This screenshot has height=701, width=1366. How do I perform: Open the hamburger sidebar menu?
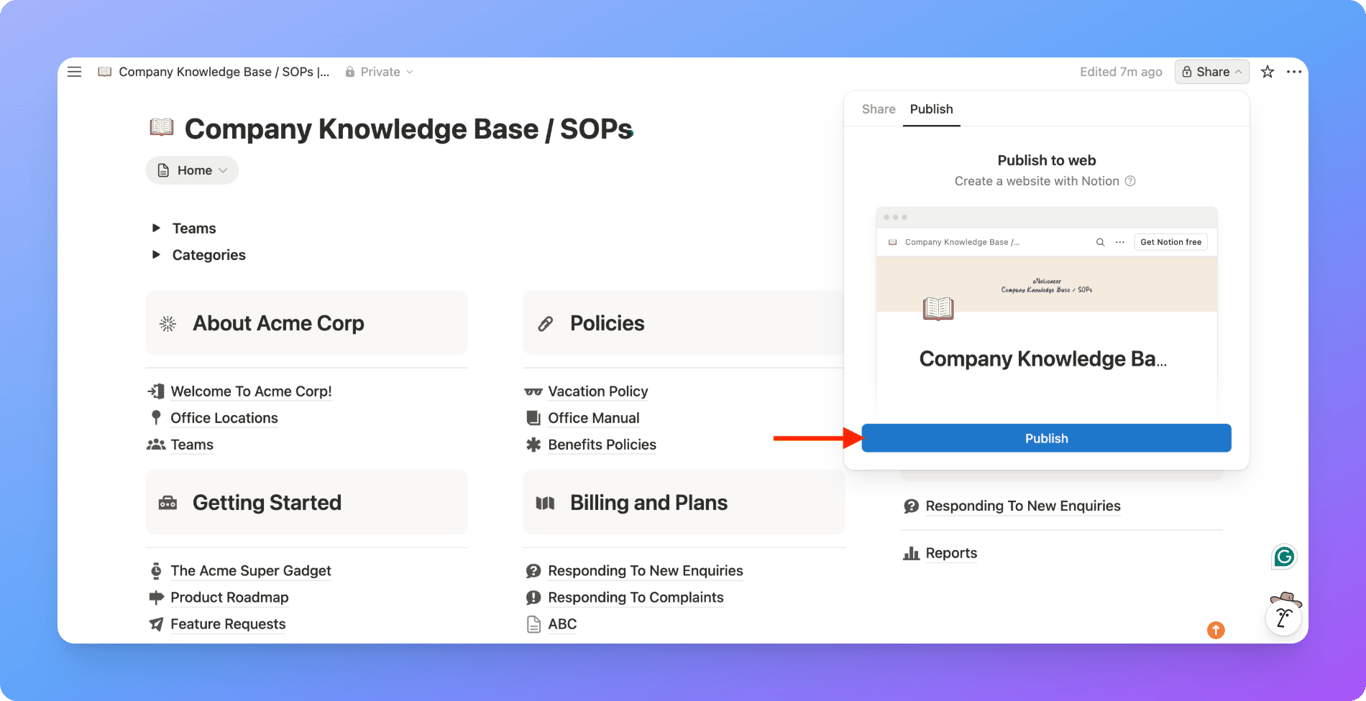pyautogui.click(x=74, y=72)
